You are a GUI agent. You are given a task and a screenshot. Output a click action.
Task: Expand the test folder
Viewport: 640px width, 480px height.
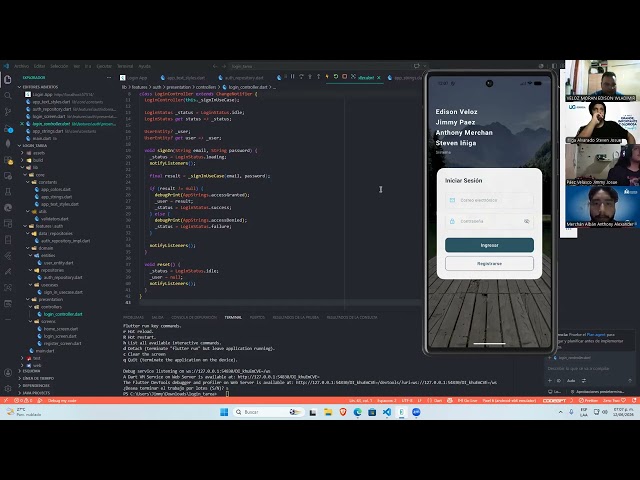(x=37, y=358)
